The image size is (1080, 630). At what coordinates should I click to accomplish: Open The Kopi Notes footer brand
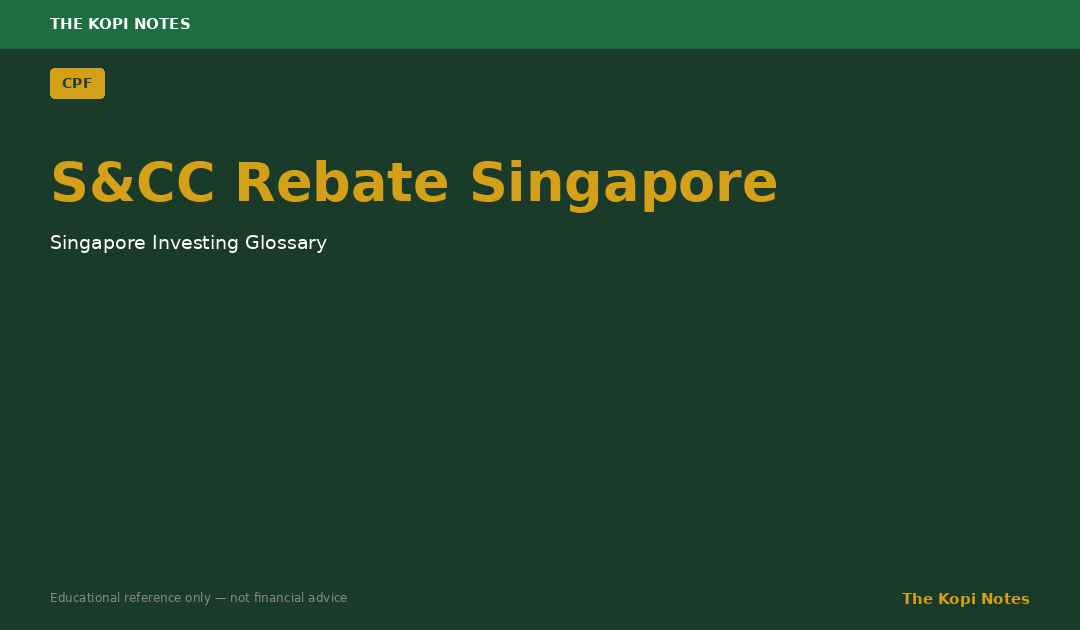click(966, 599)
